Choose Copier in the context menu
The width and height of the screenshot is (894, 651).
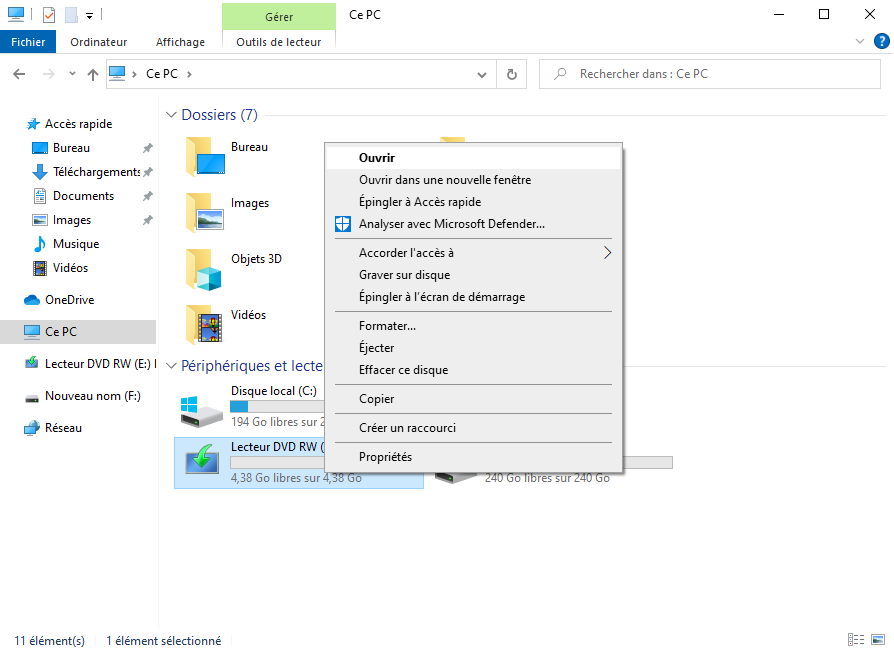[x=473, y=398]
